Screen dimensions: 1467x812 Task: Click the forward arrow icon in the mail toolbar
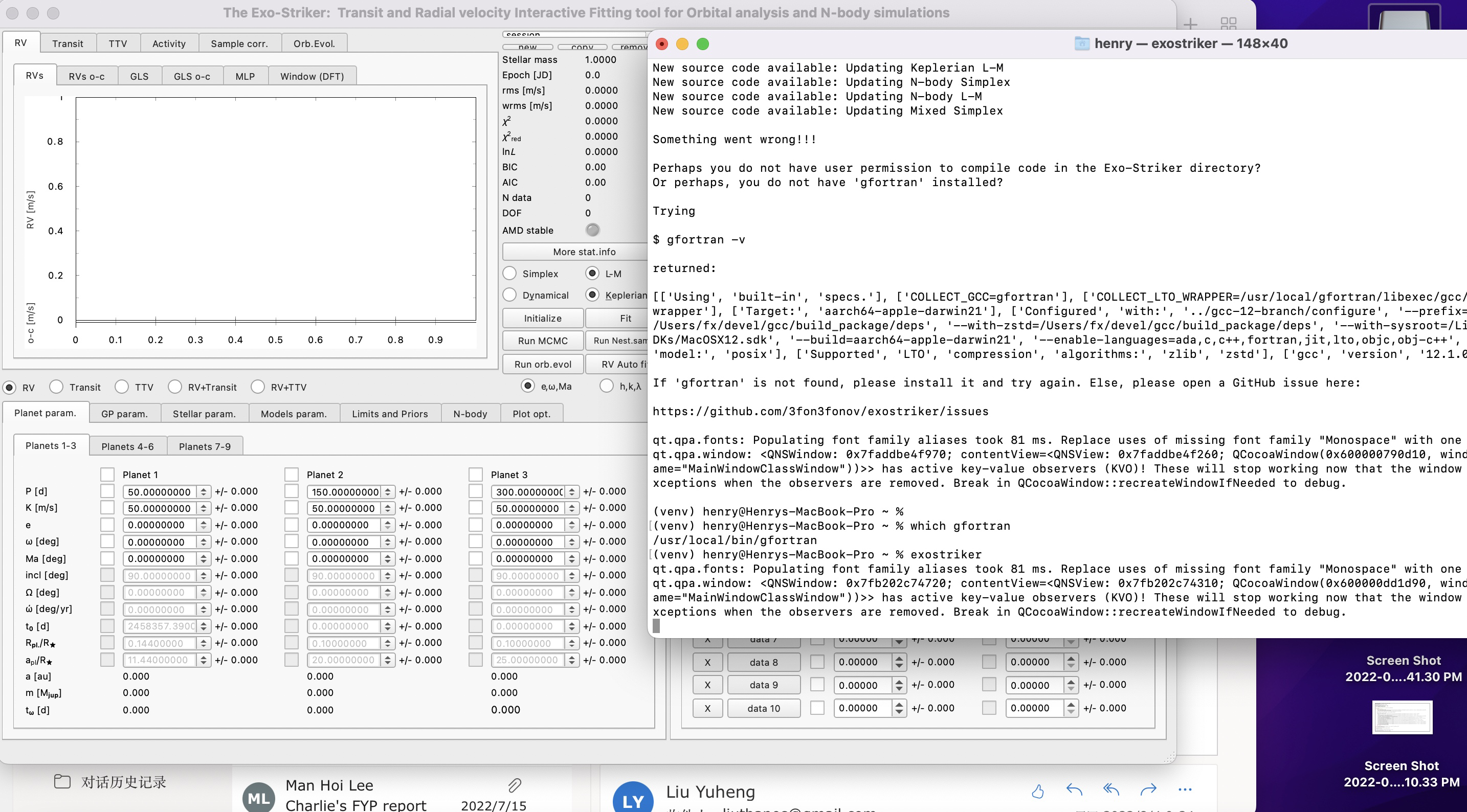point(1149,790)
